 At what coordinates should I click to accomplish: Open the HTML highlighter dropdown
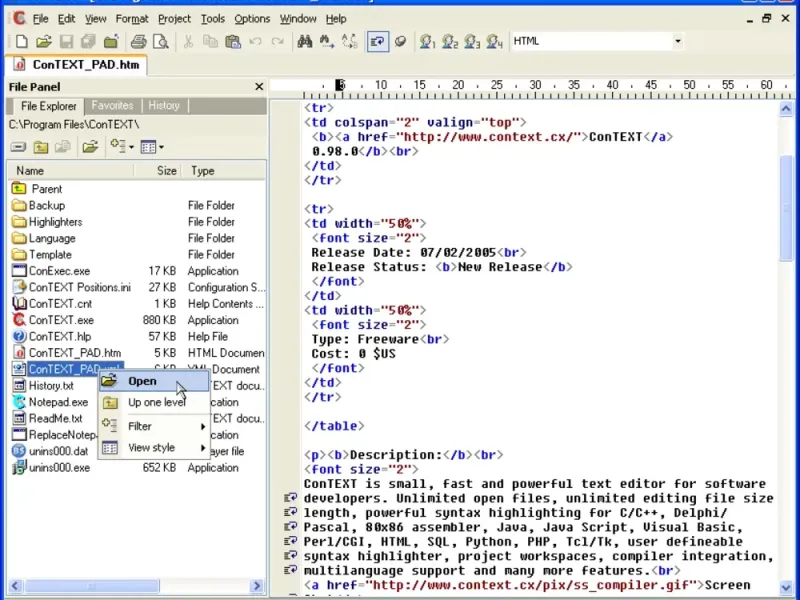pos(677,41)
